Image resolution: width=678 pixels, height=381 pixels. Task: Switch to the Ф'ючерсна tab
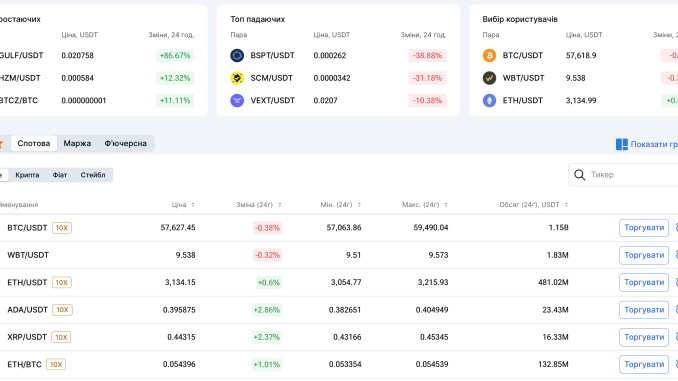point(125,144)
